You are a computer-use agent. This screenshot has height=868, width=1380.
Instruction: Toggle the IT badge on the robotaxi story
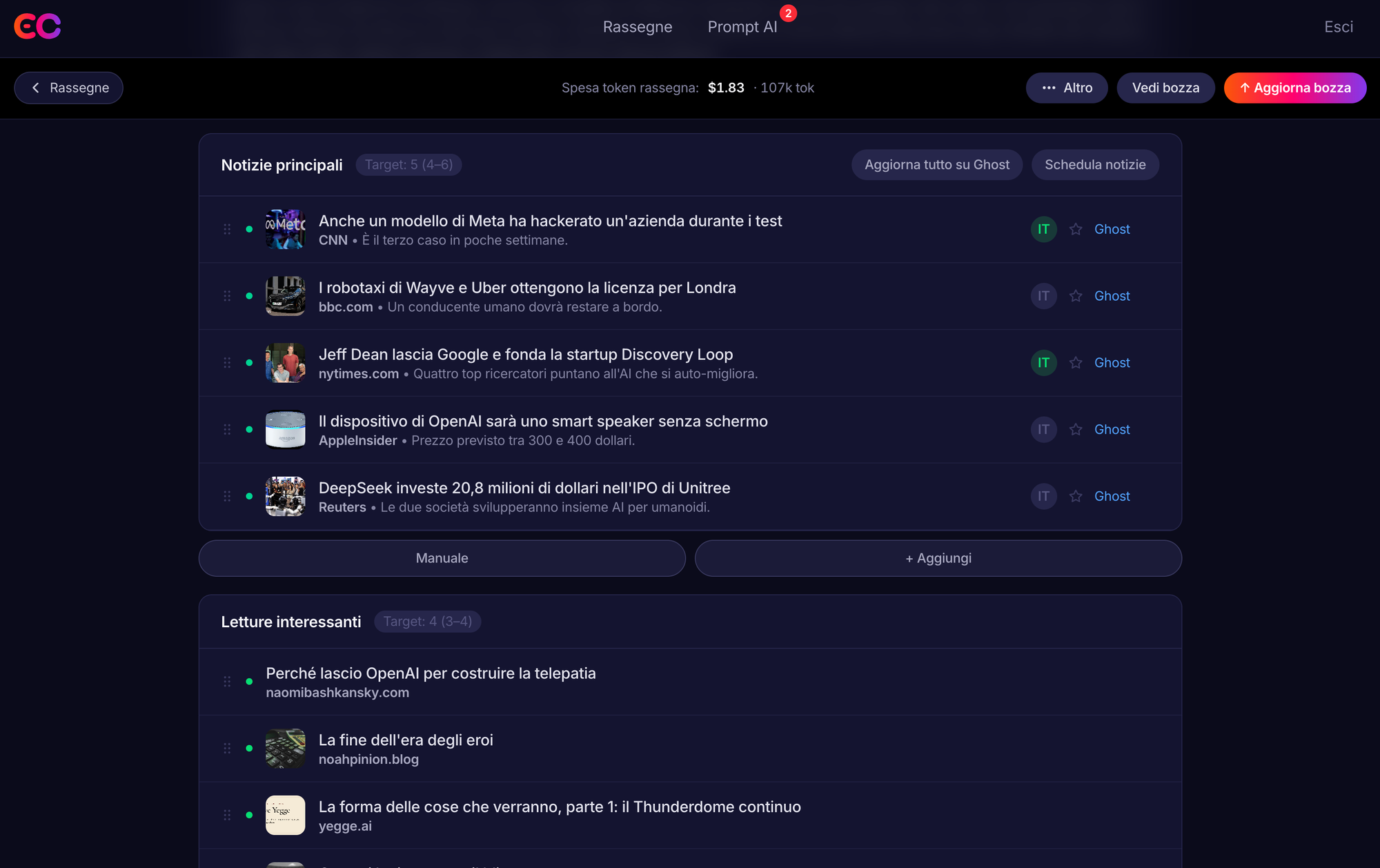coord(1043,296)
